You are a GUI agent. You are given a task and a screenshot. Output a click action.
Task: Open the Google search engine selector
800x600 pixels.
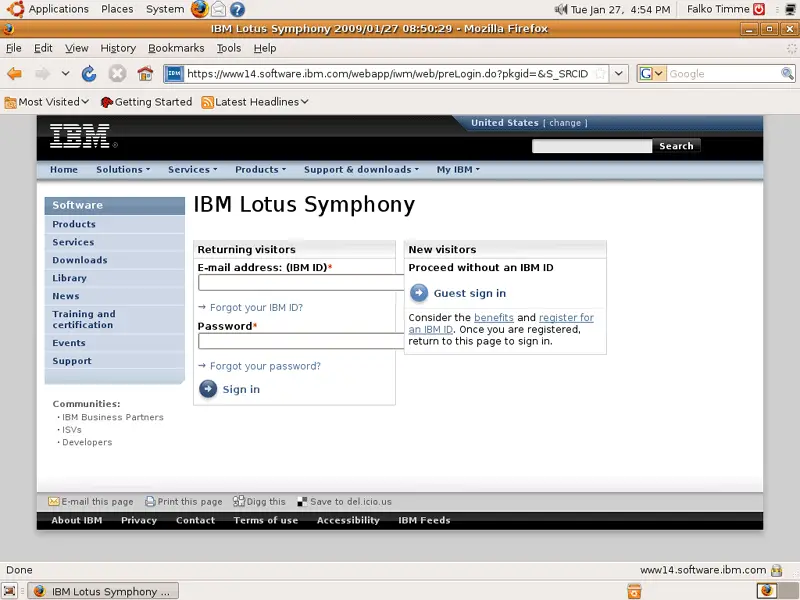pyautogui.click(x=651, y=73)
